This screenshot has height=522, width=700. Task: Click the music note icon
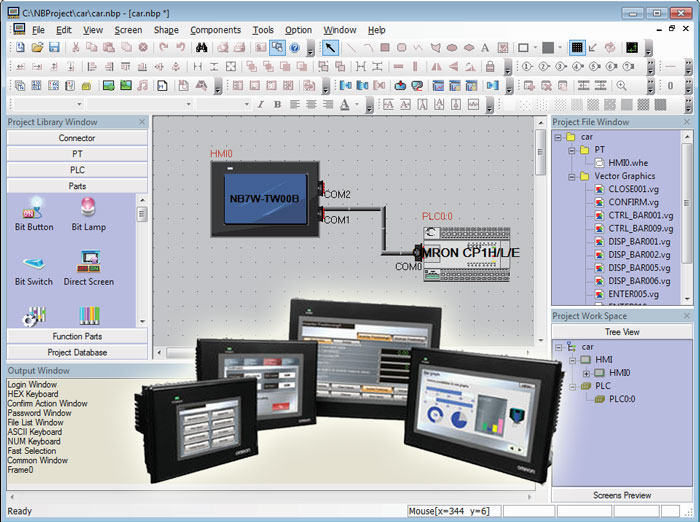pyautogui.click(x=143, y=85)
